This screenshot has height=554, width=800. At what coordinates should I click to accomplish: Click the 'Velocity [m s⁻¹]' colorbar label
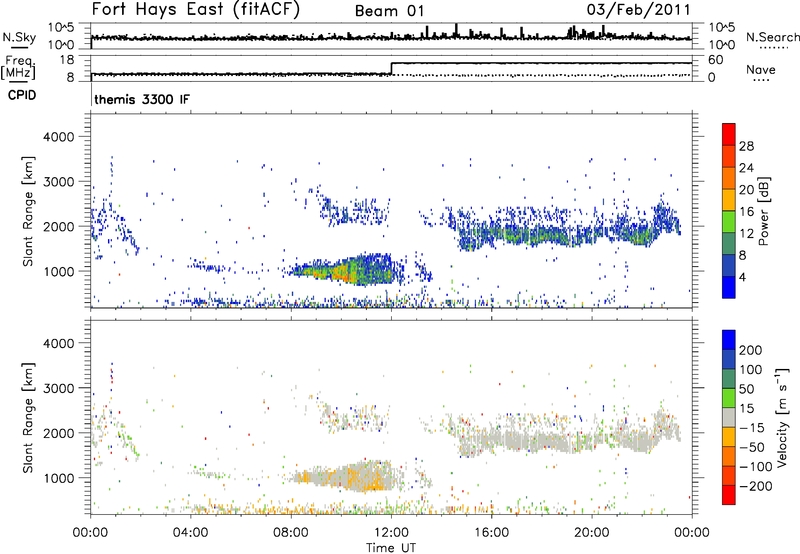tap(782, 417)
